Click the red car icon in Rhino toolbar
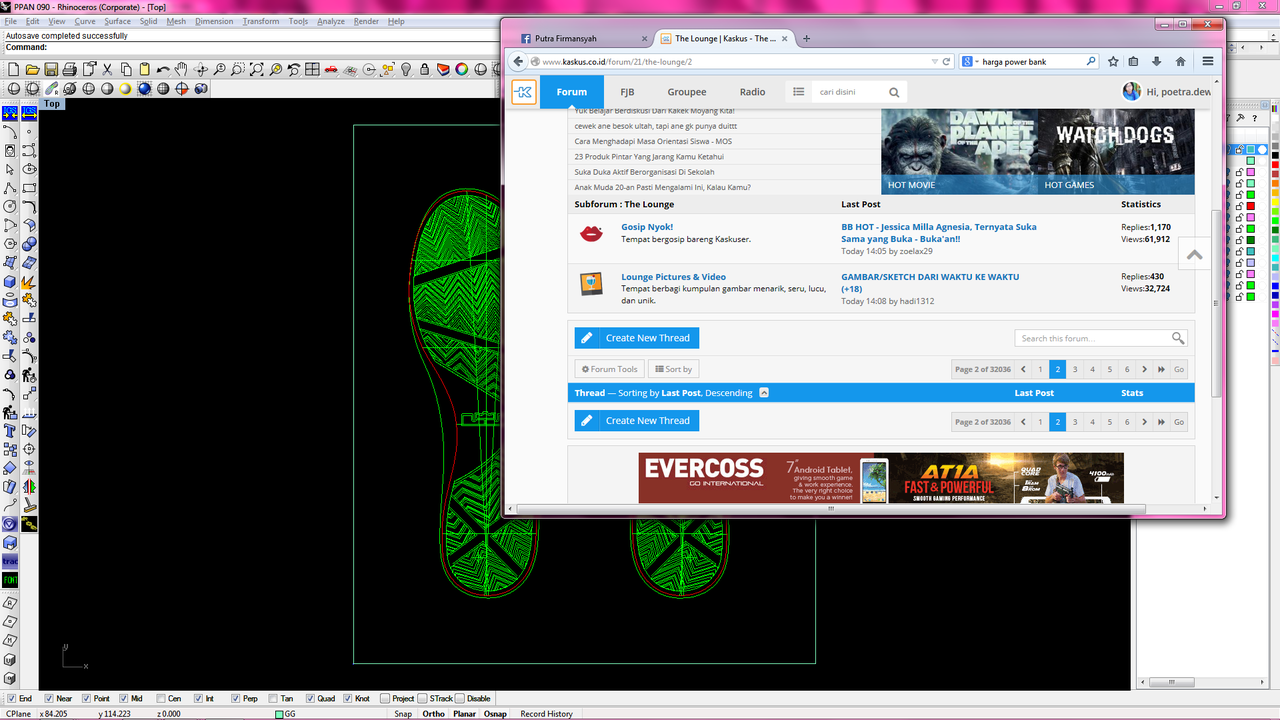Screen dimensions: 1280x720 (331, 69)
